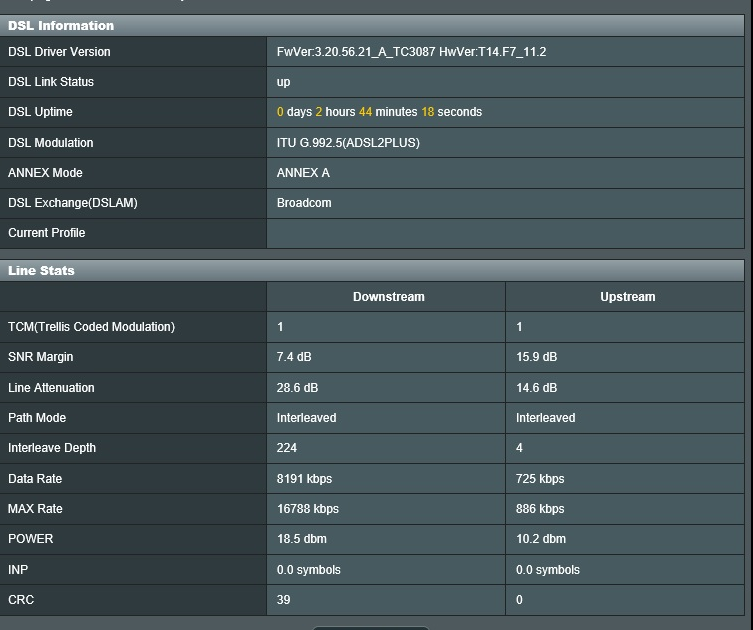The image size is (753, 630).
Task: Click the downstream Interleave Depth 224 value
Action: 287,448
